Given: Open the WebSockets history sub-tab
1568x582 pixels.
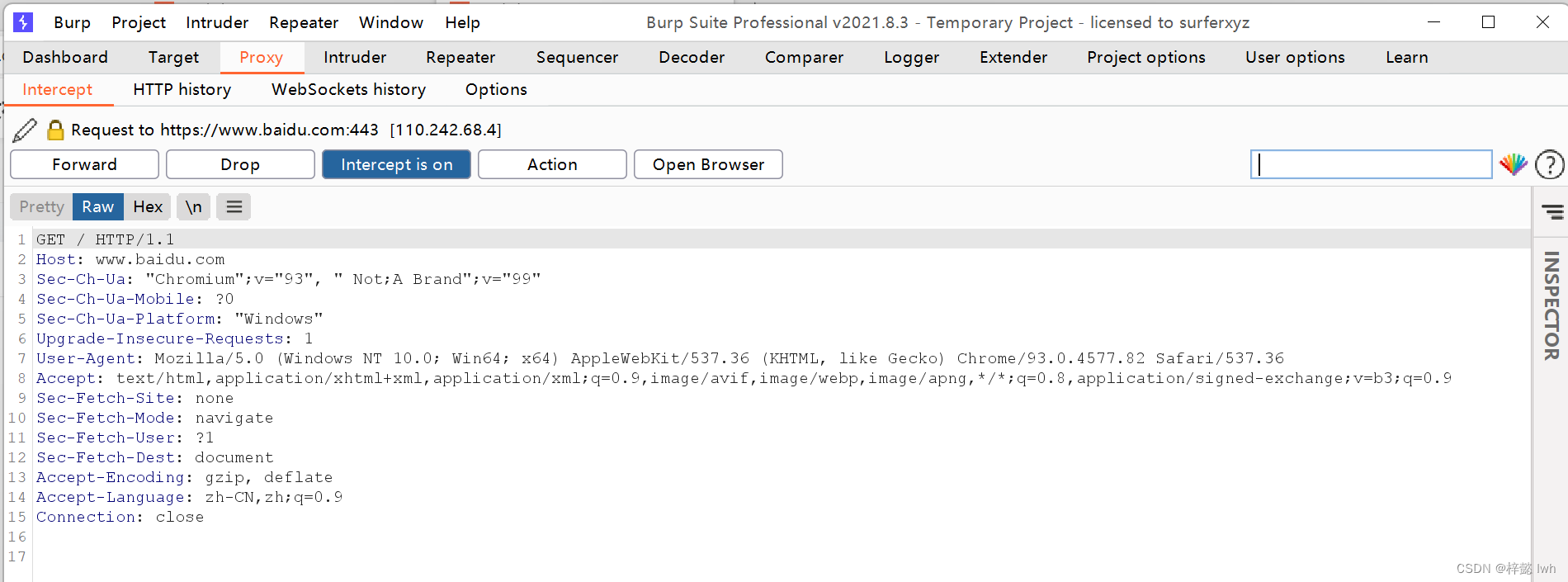Looking at the screenshot, I should 349,89.
